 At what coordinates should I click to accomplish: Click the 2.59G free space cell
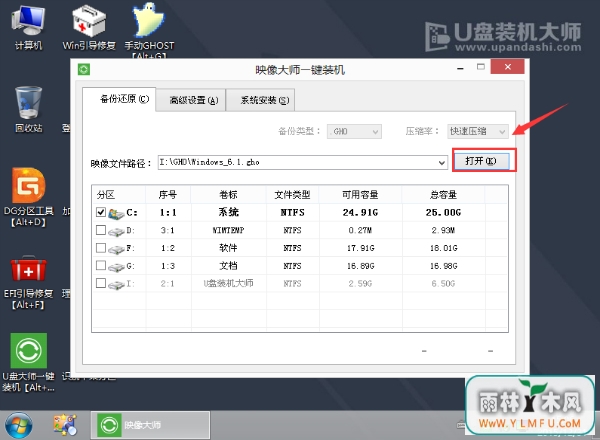pos(360,284)
